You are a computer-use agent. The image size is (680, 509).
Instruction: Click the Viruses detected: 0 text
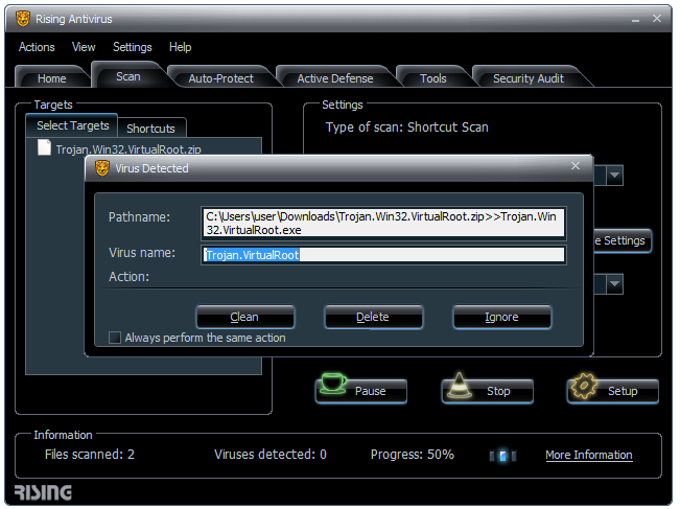[x=270, y=454]
